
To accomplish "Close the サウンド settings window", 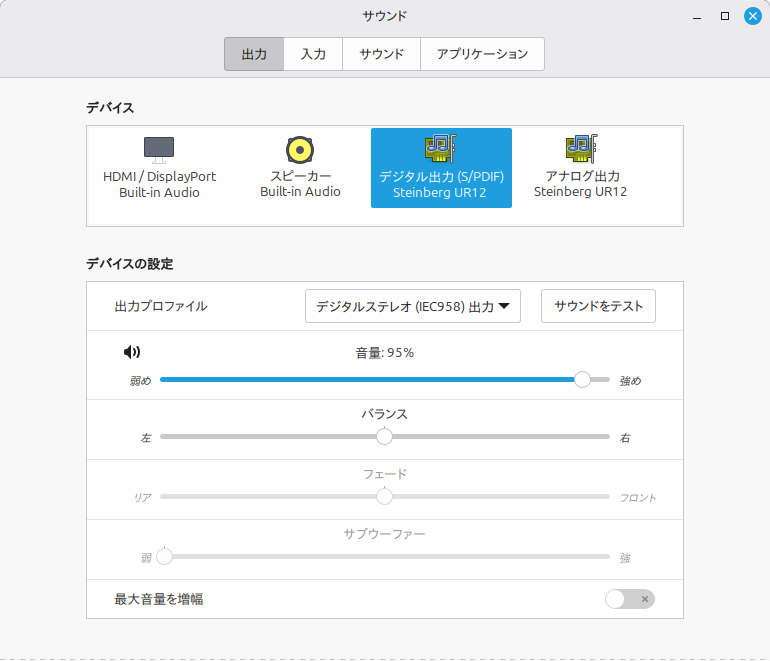I will click(752, 16).
